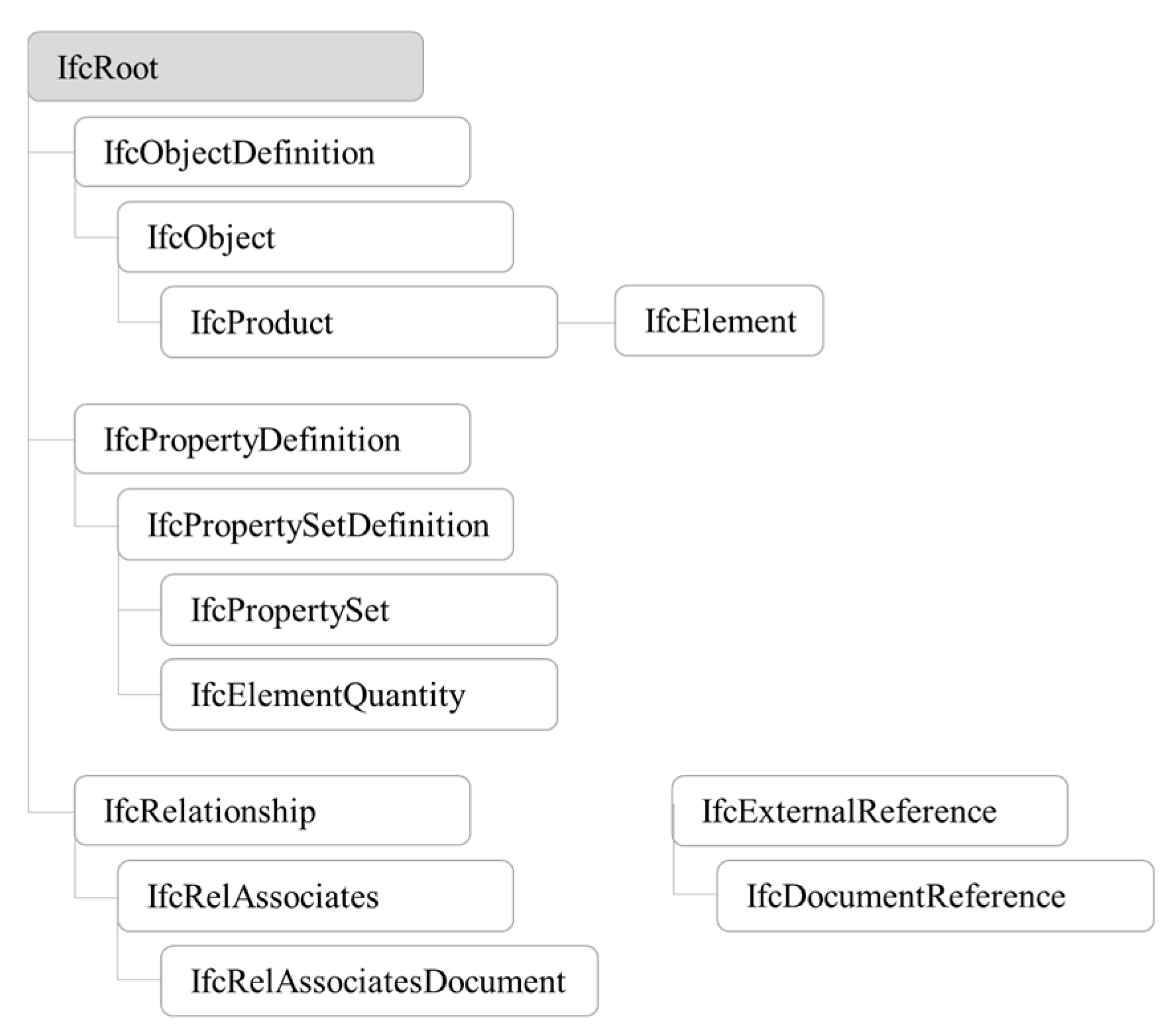Image resolution: width=1175 pixels, height=1036 pixels.
Task: Click the IfcExternalReference node
Action: pyautogui.click(x=869, y=811)
